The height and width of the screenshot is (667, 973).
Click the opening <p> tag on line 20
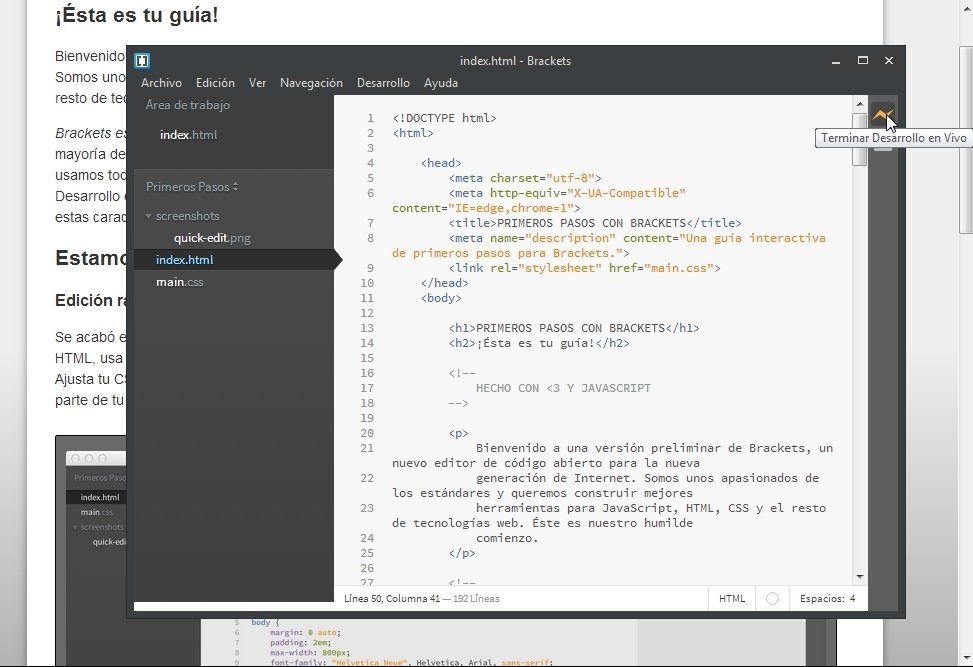459,433
